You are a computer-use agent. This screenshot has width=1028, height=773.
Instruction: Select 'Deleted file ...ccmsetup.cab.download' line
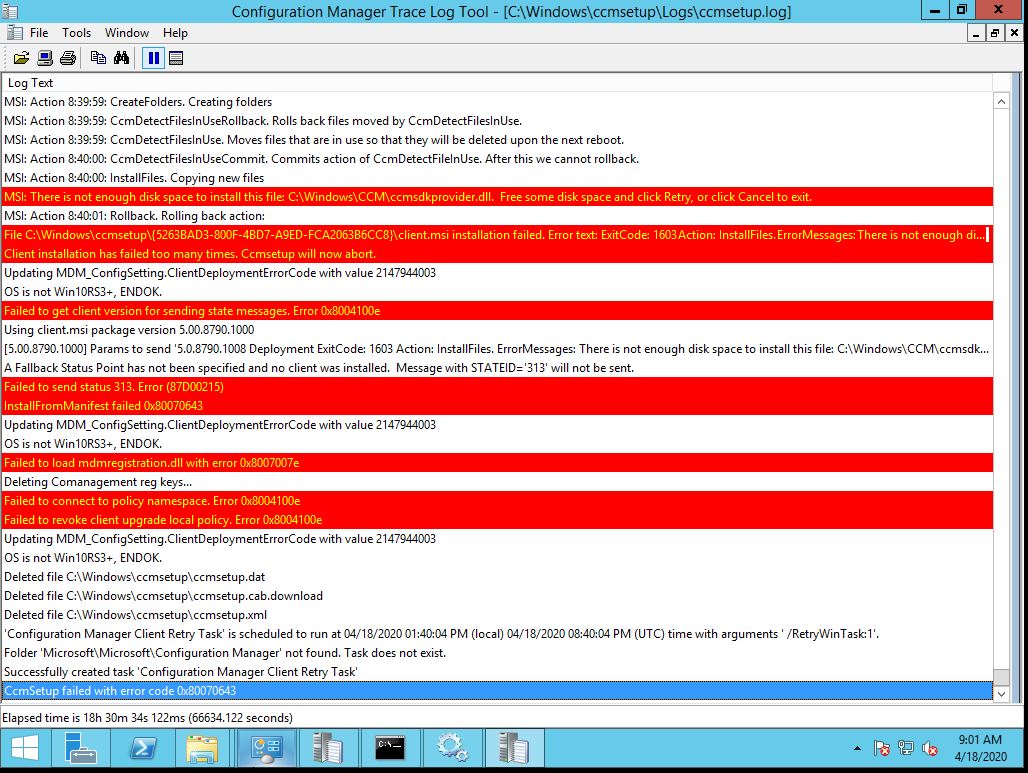click(x=497, y=596)
